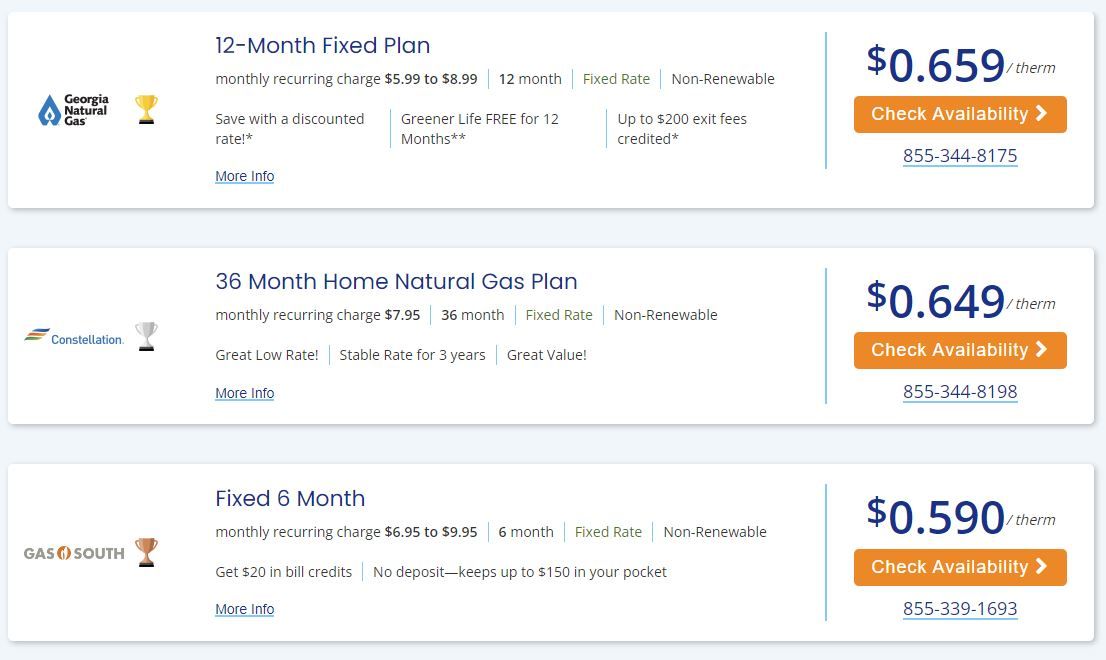The width and height of the screenshot is (1106, 660).
Task: Click the Gas South logo
Action: click(74, 552)
